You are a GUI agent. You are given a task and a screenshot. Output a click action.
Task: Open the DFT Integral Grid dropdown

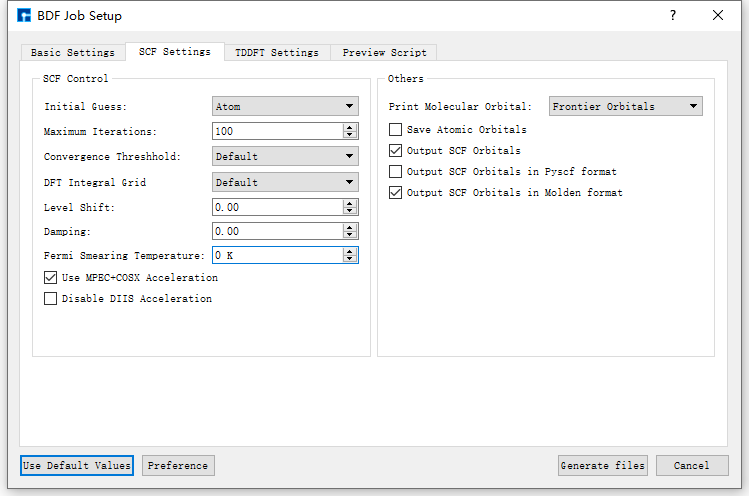point(285,182)
